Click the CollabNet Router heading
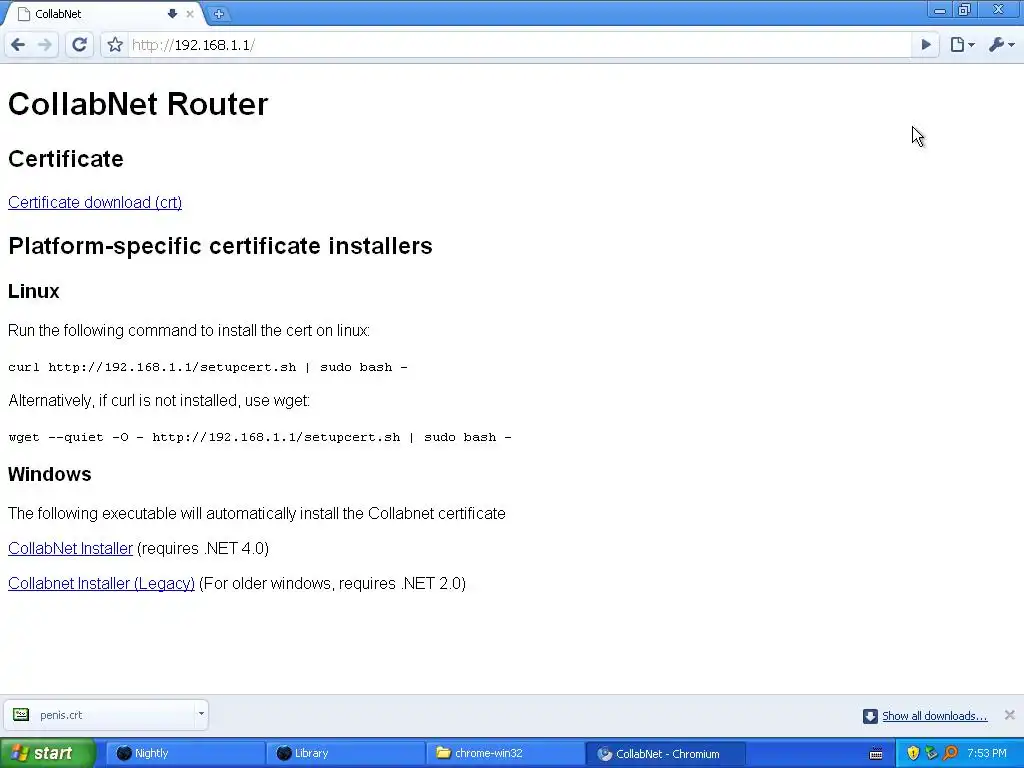 pos(138,104)
